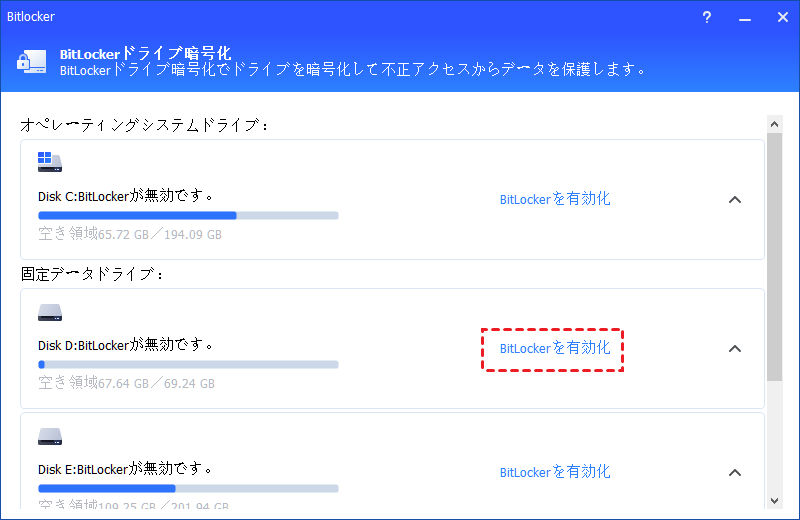This screenshot has width=800, height=520.
Task: Open the help question mark icon
Action: click(x=706, y=18)
